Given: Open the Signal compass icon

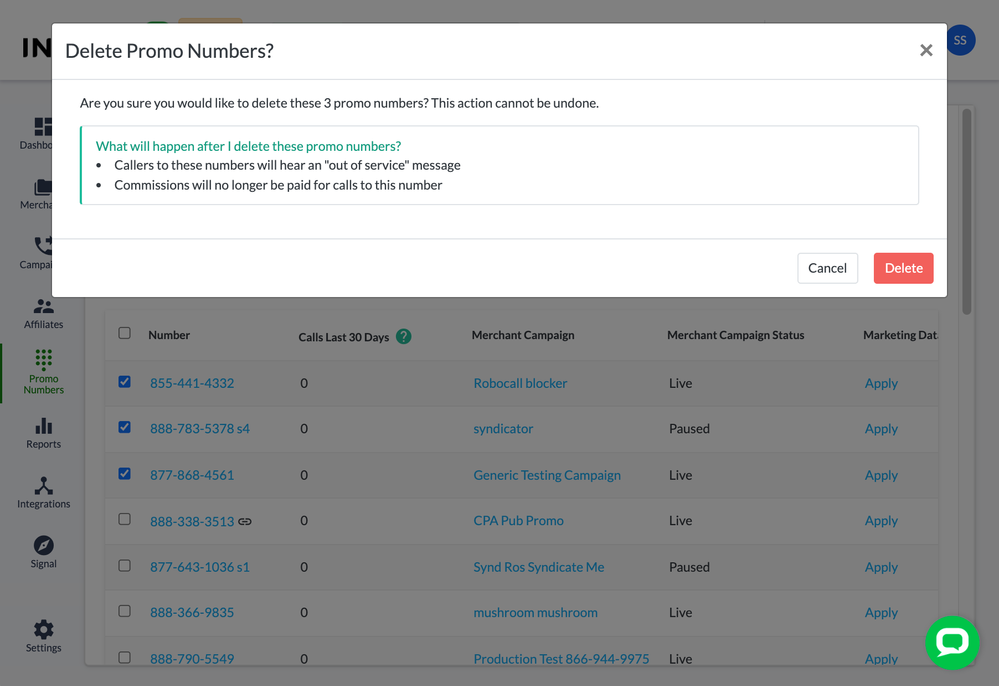Looking at the screenshot, I should coord(43,546).
